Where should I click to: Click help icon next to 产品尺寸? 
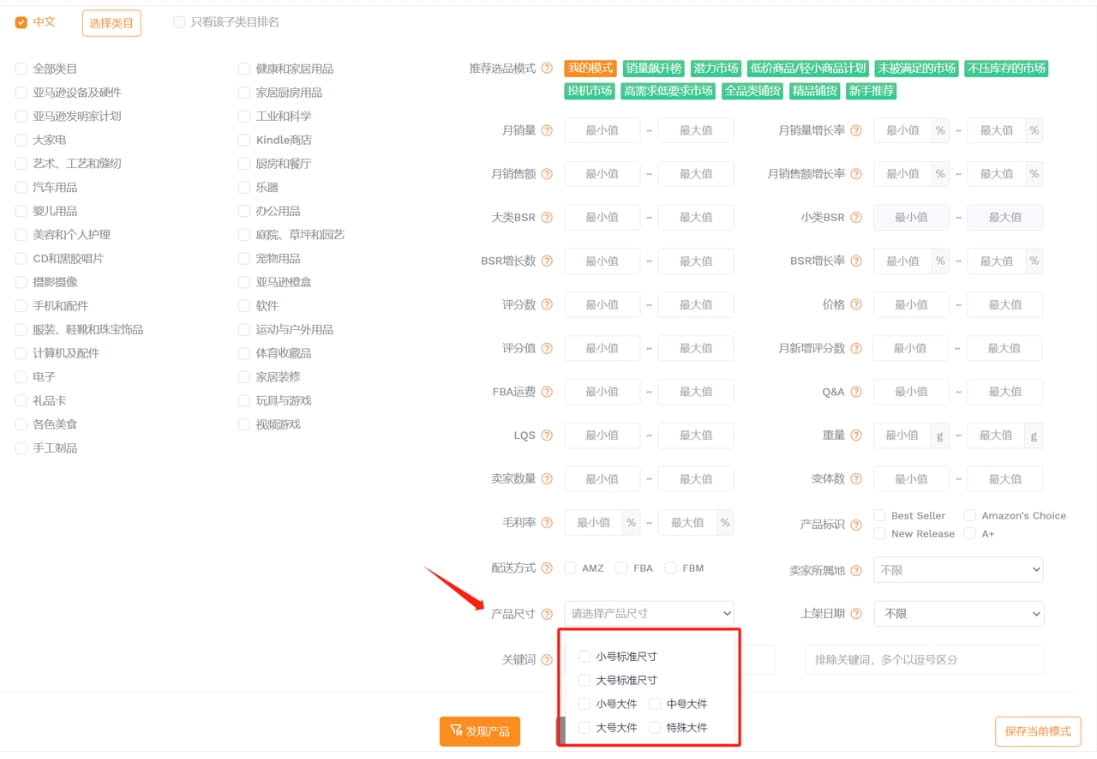pos(547,614)
